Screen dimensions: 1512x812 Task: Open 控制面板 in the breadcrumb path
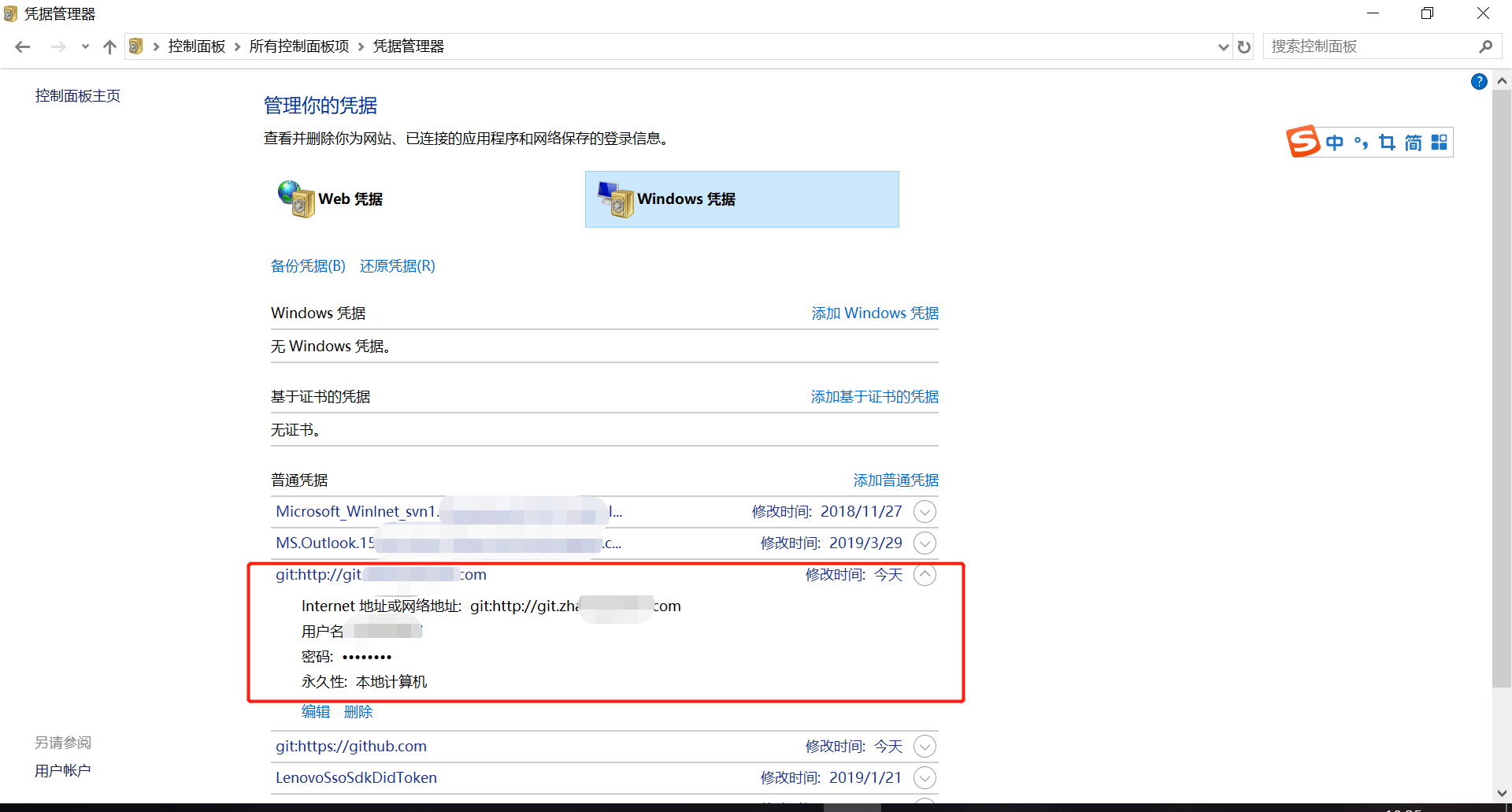tap(196, 46)
